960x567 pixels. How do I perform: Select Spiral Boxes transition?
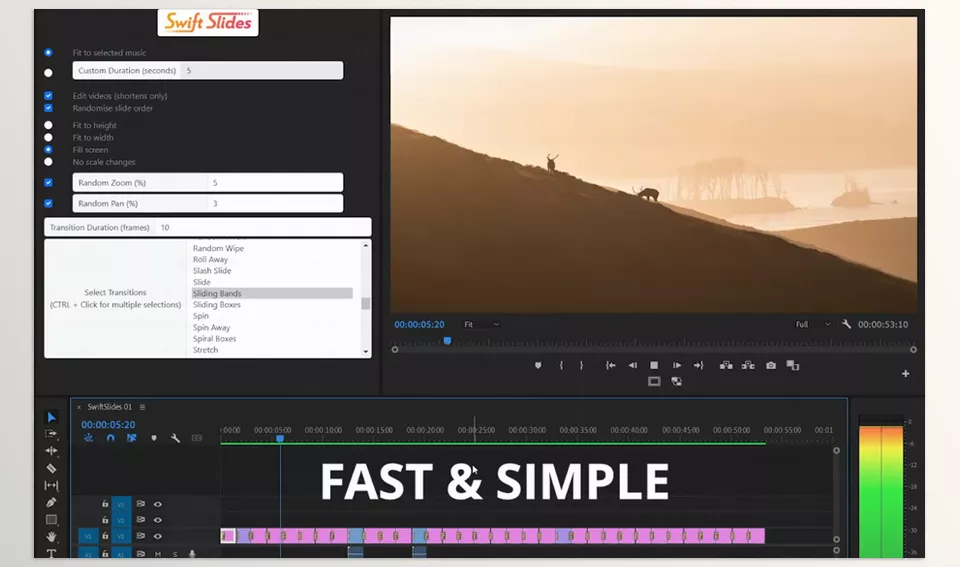tap(214, 339)
